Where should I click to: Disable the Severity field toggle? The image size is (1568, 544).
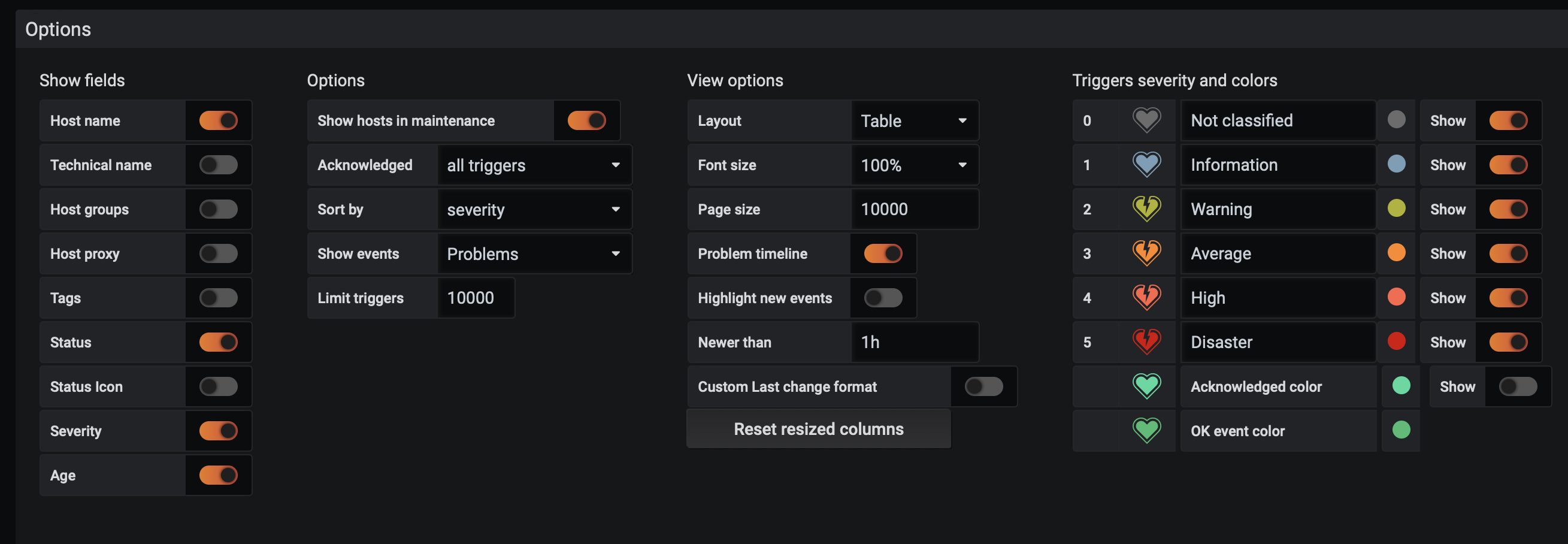point(219,431)
